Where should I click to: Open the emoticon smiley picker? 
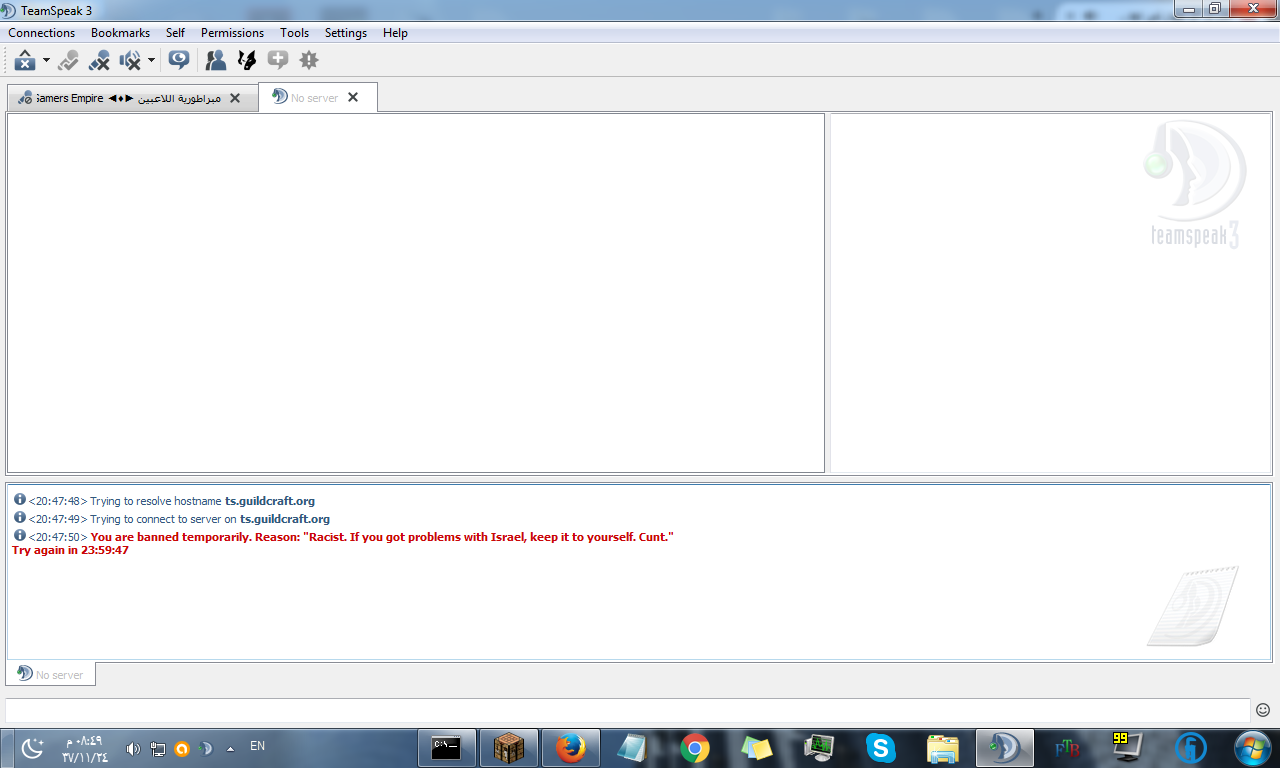pos(1263,710)
